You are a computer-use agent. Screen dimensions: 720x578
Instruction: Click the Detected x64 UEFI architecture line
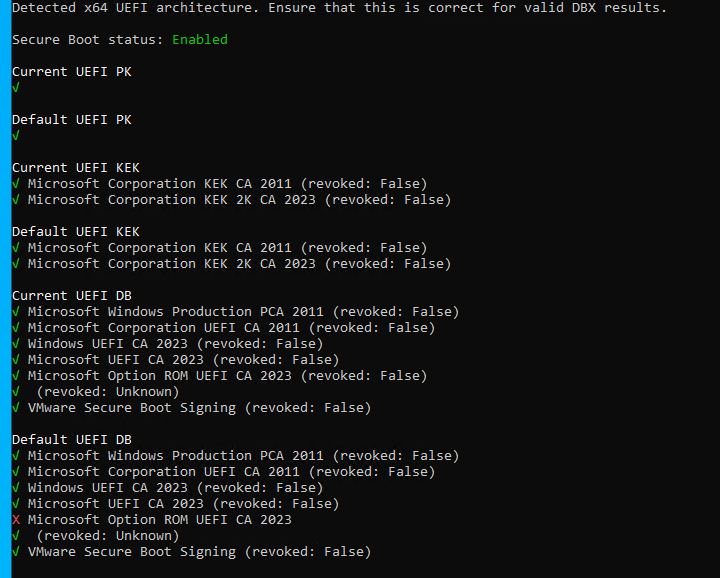[339, 8]
